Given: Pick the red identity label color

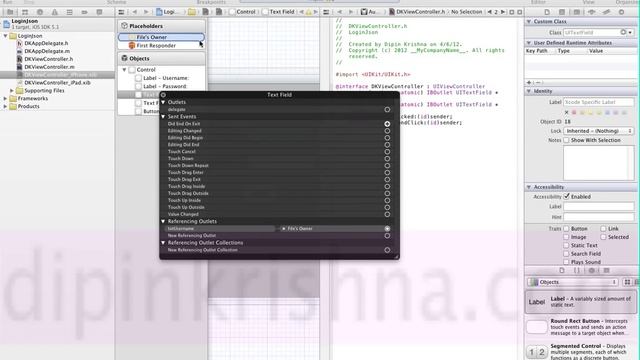Looking at the screenshot, I should click(x=574, y=113).
